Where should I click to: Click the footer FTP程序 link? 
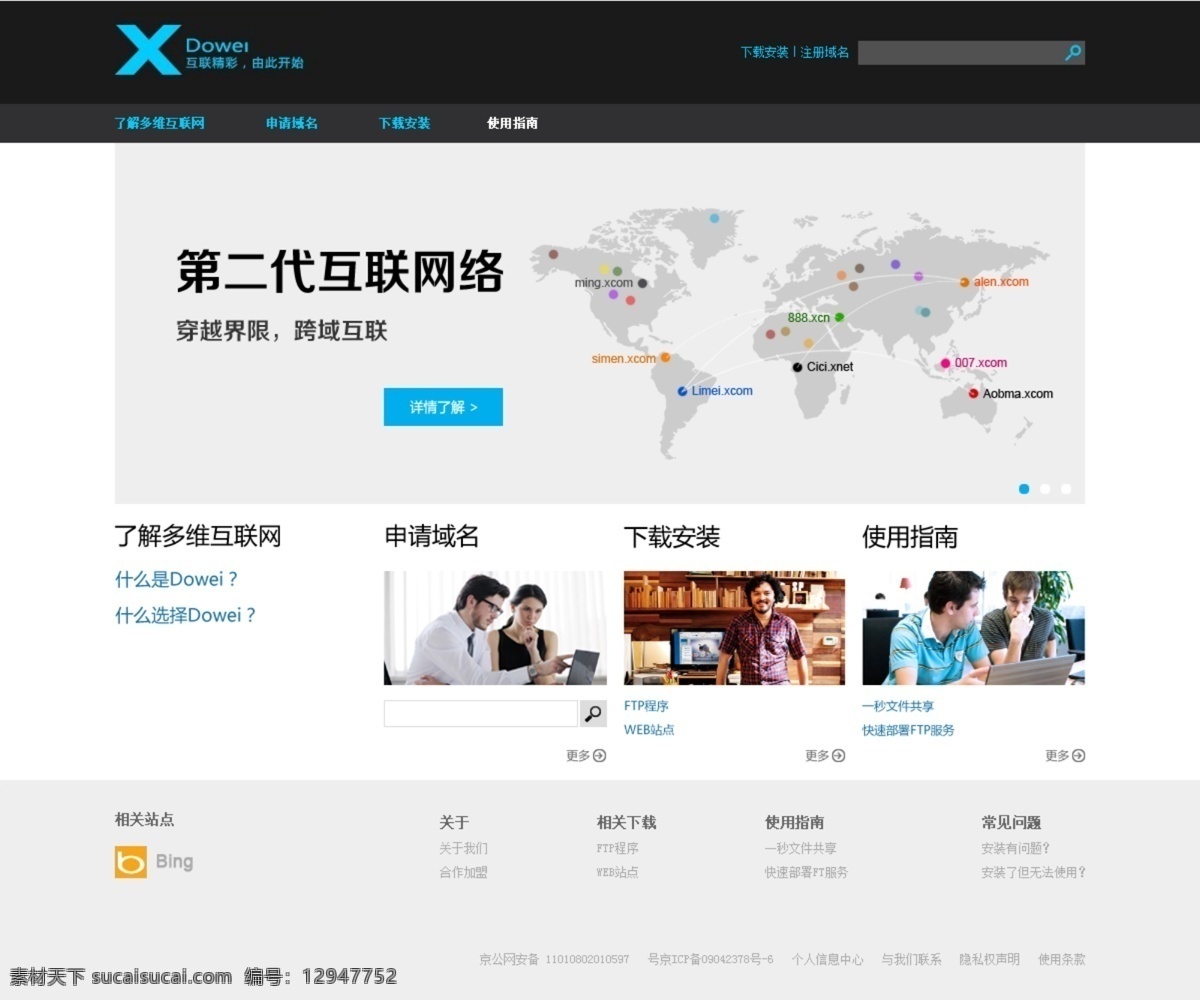tap(617, 848)
